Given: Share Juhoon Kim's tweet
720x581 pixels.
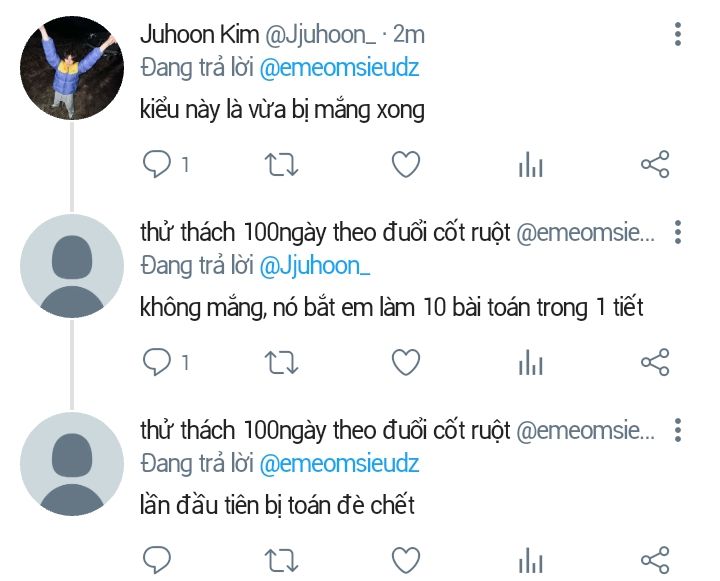Looking at the screenshot, I should pos(655,164).
